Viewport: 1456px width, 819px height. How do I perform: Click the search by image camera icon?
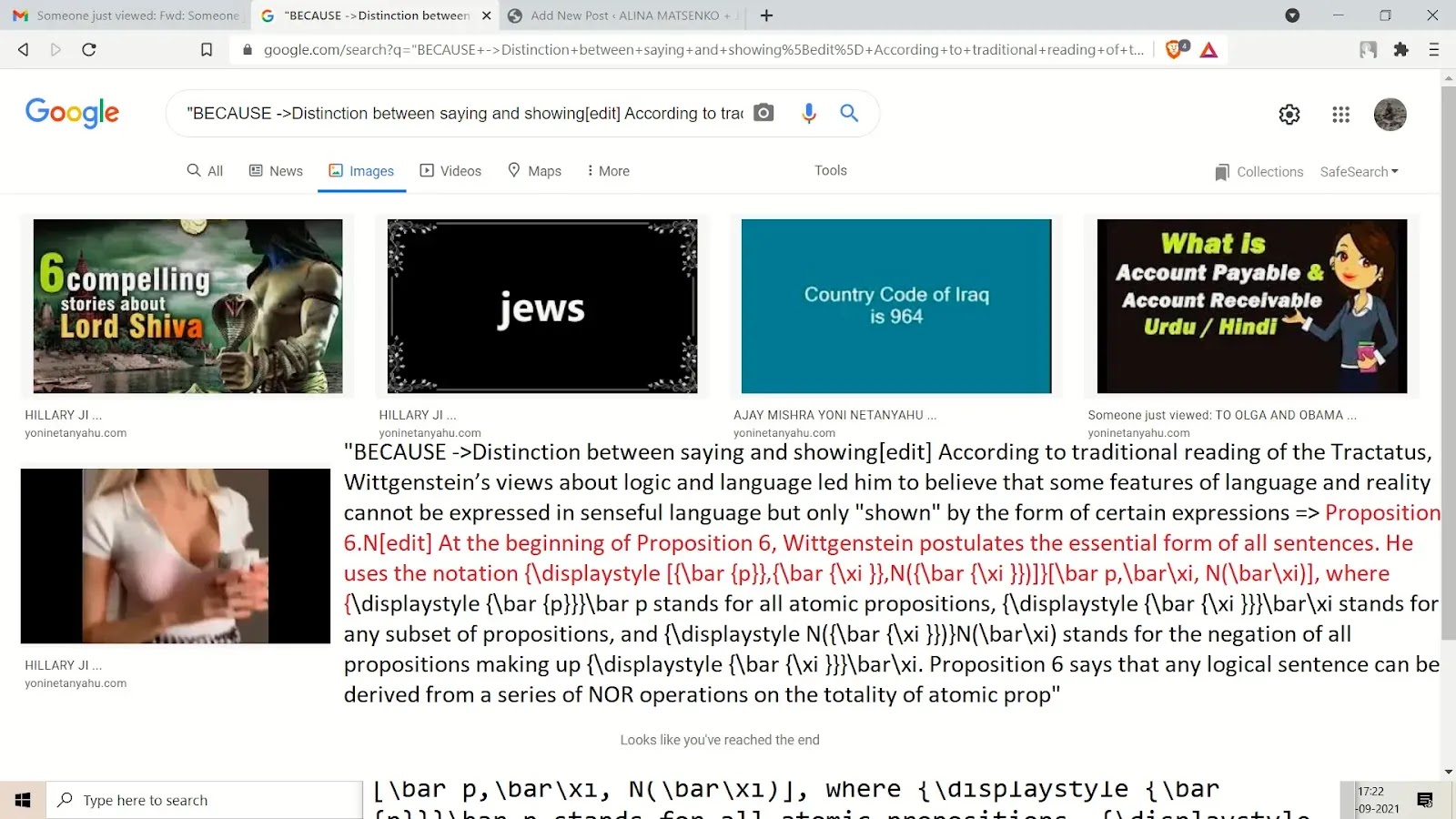(763, 113)
